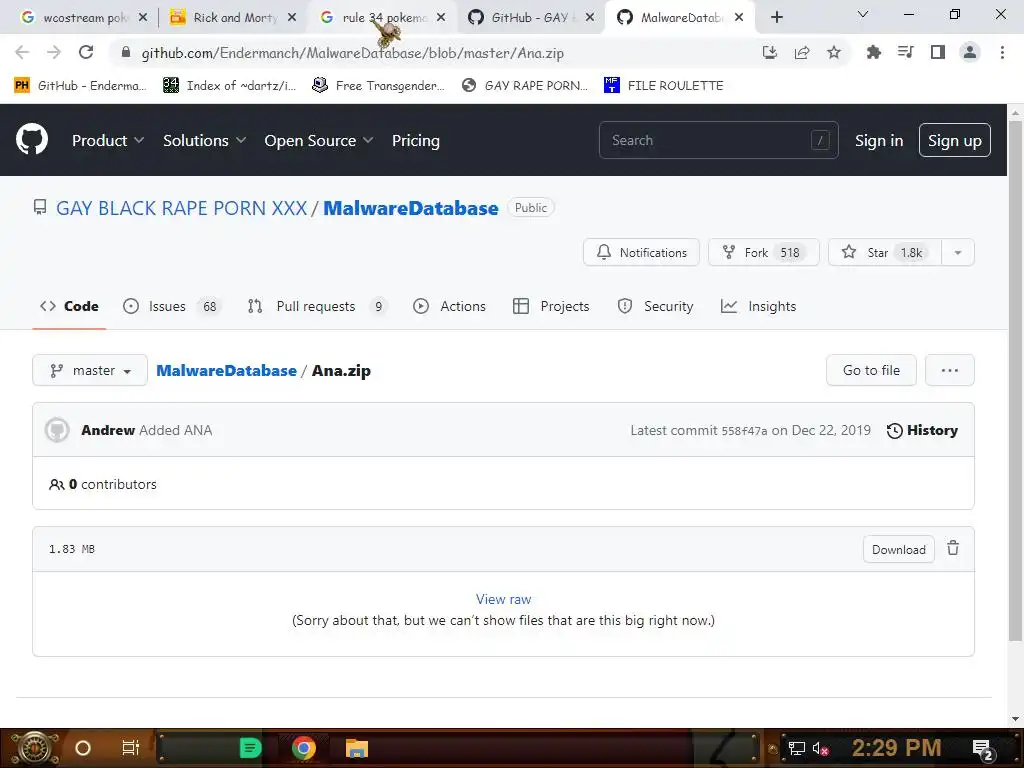The width and height of the screenshot is (1024, 768).
Task: Open a new browser tab
Action: [x=776, y=17]
